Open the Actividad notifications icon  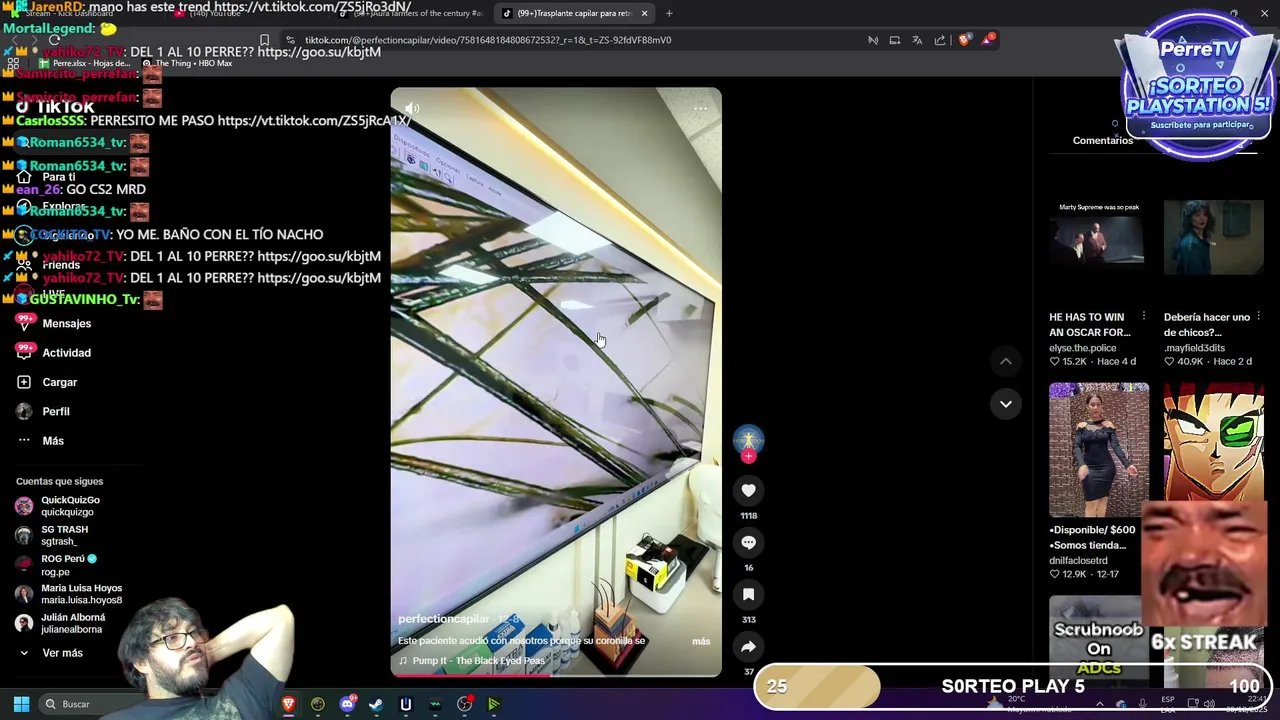click(x=25, y=352)
